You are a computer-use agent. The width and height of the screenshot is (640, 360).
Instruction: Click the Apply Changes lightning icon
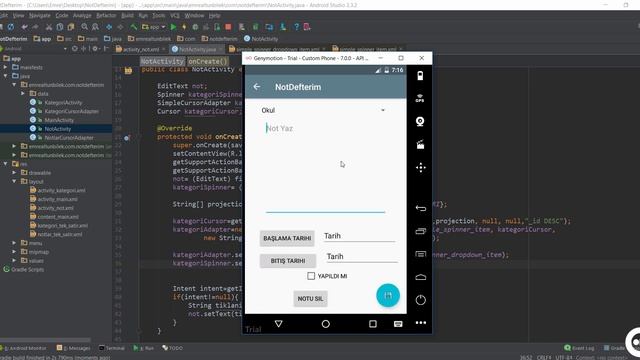coord(184,27)
